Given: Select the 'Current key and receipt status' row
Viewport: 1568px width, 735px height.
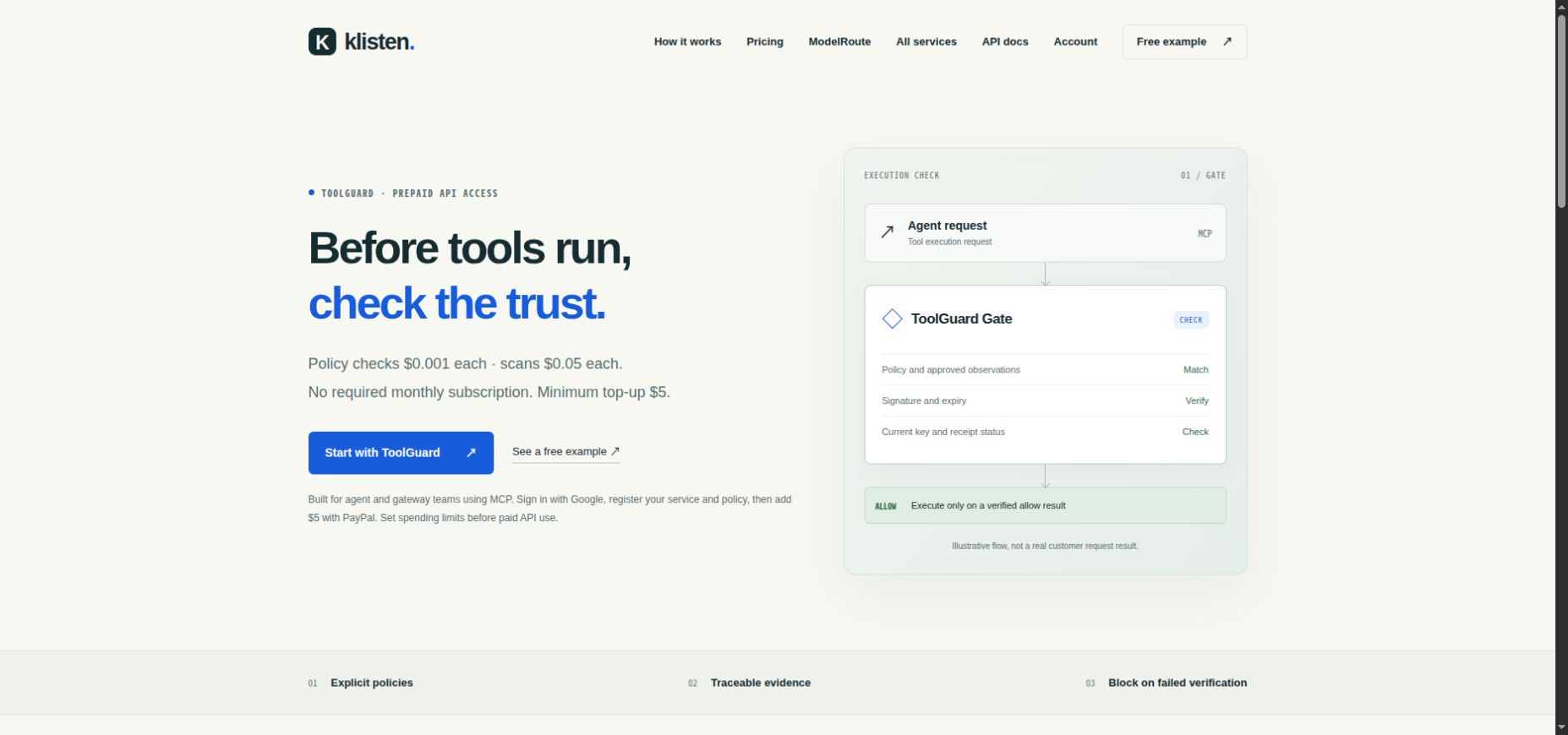Looking at the screenshot, I should (x=1045, y=432).
